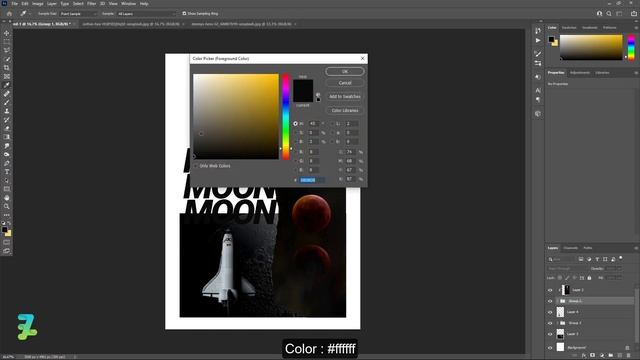The height and width of the screenshot is (360, 640).
Task: Add a layer mask in Layers panel
Action: coord(593,356)
